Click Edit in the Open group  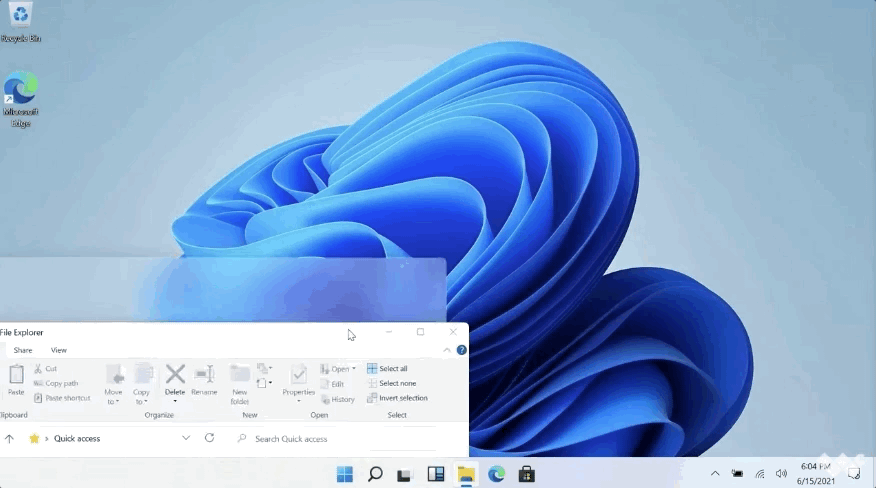pyautogui.click(x=332, y=384)
